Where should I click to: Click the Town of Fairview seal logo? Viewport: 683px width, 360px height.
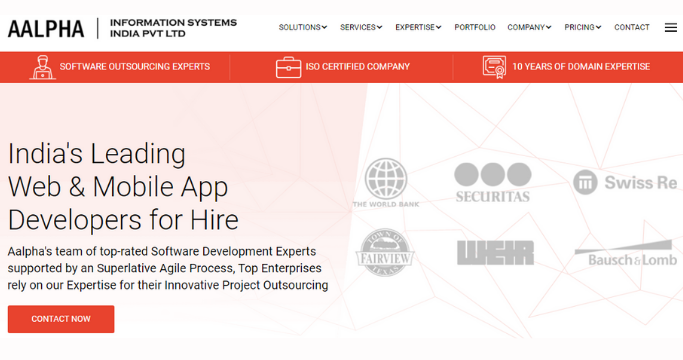[x=385, y=252]
